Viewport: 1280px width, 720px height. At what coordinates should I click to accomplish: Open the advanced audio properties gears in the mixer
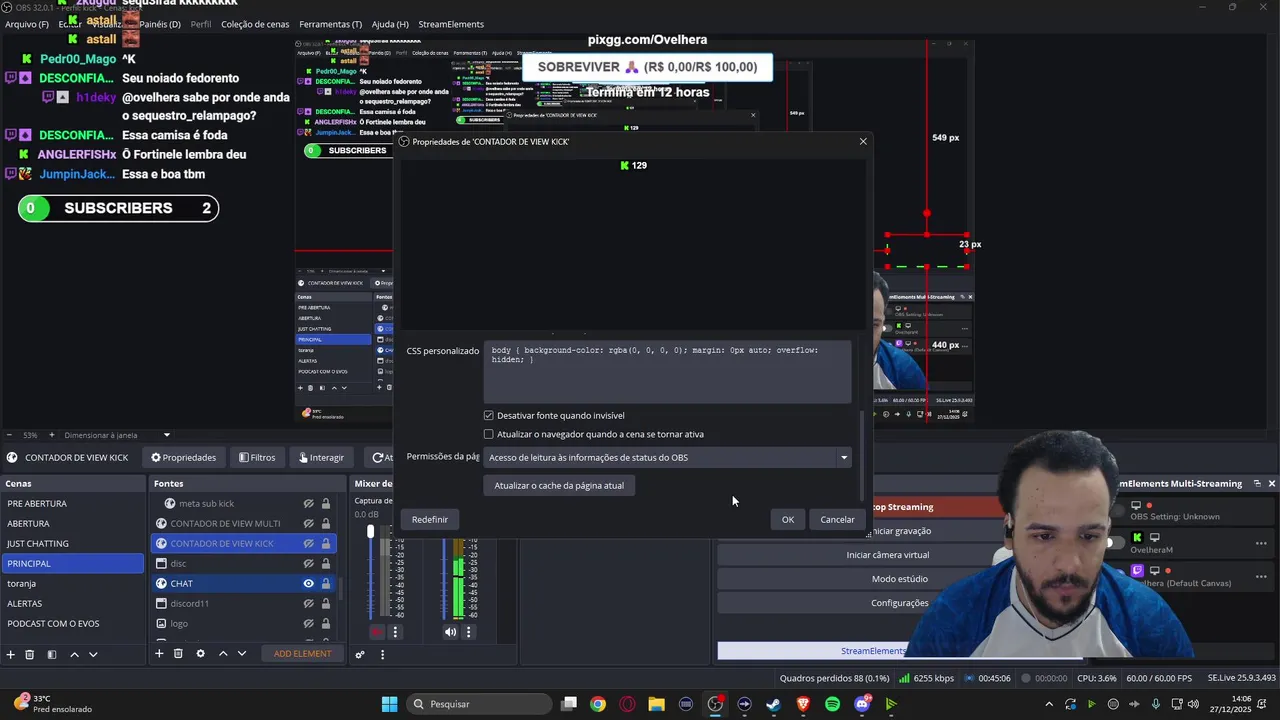click(x=360, y=655)
